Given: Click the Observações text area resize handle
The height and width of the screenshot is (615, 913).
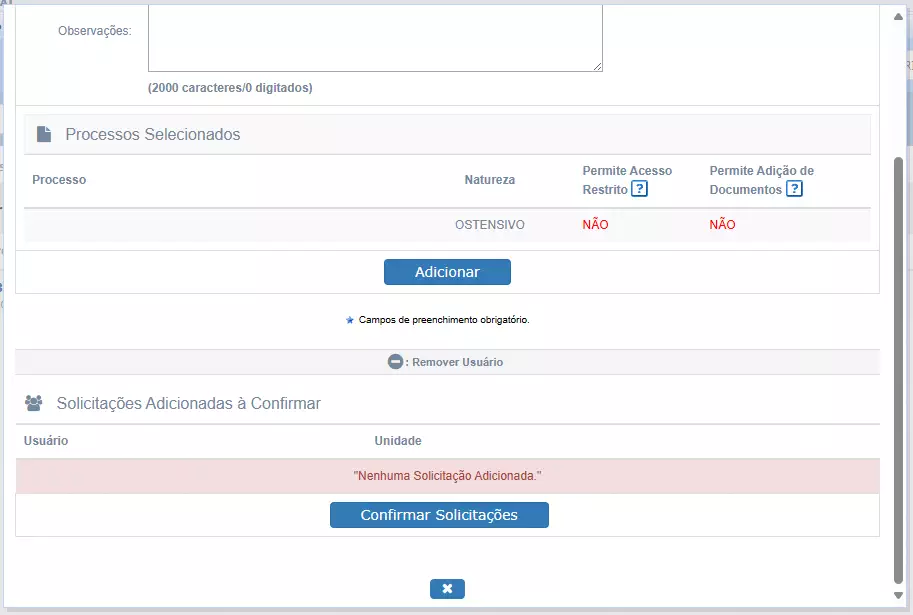Looking at the screenshot, I should tap(597, 66).
